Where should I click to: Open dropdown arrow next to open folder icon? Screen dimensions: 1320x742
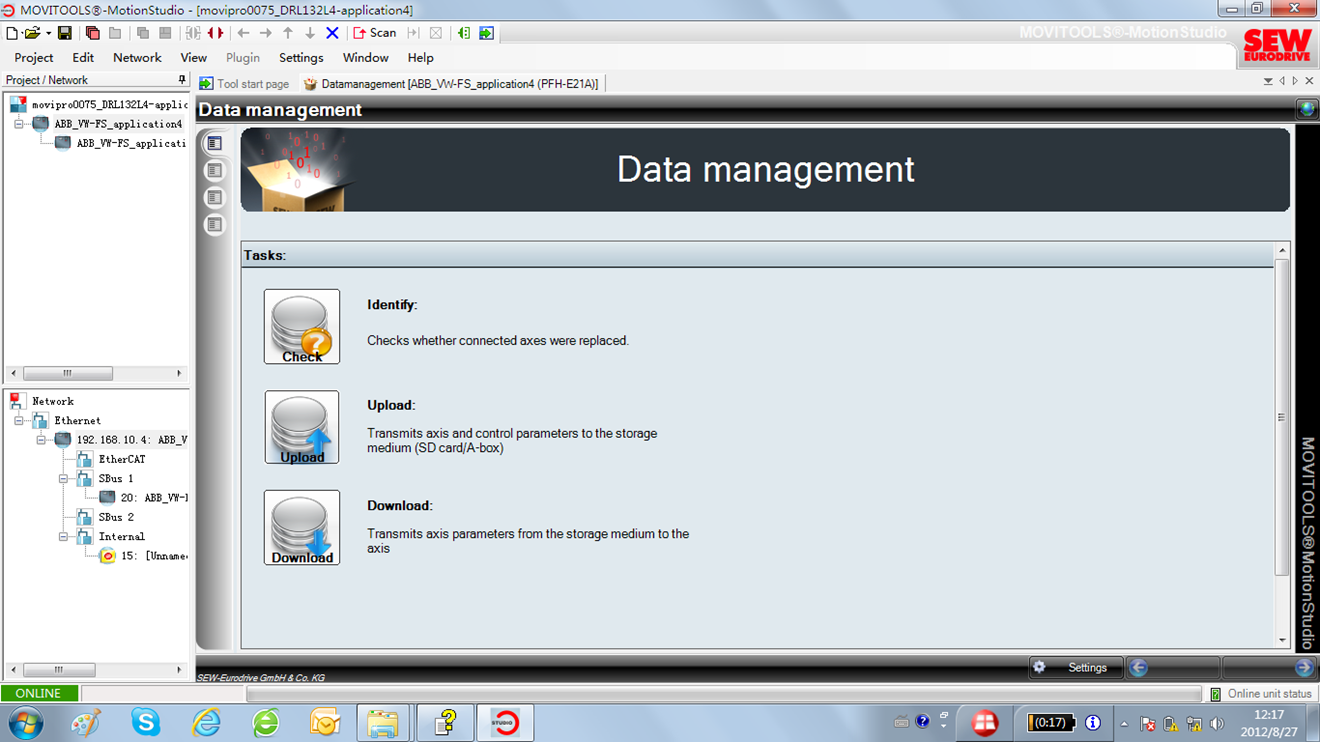point(48,34)
